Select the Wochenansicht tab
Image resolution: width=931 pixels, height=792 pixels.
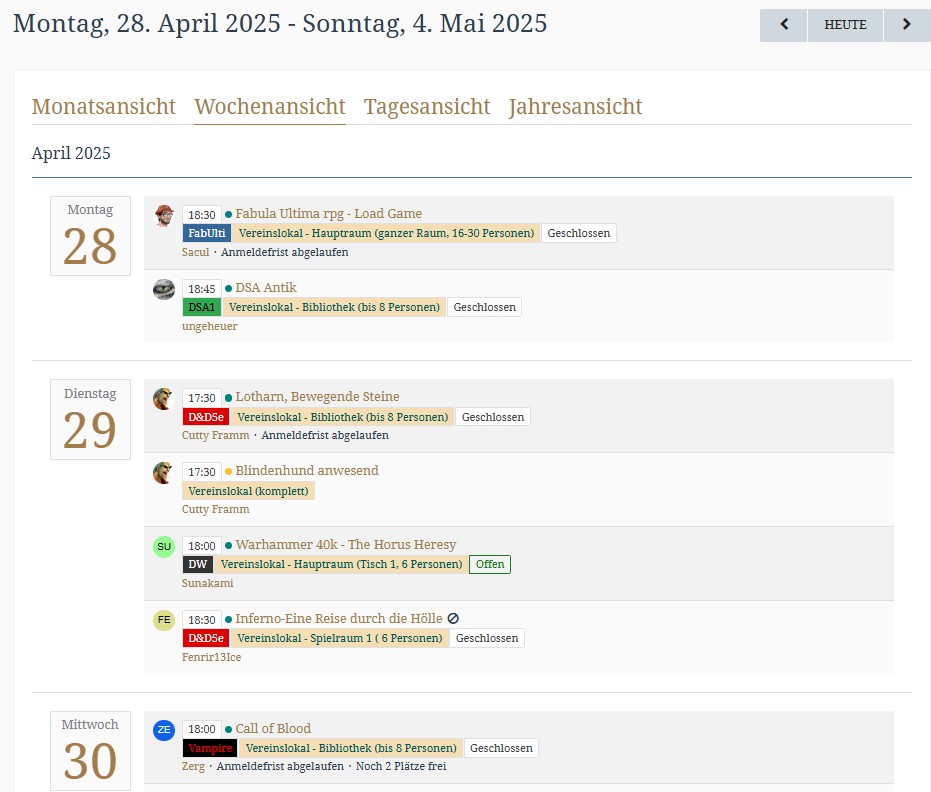270,107
